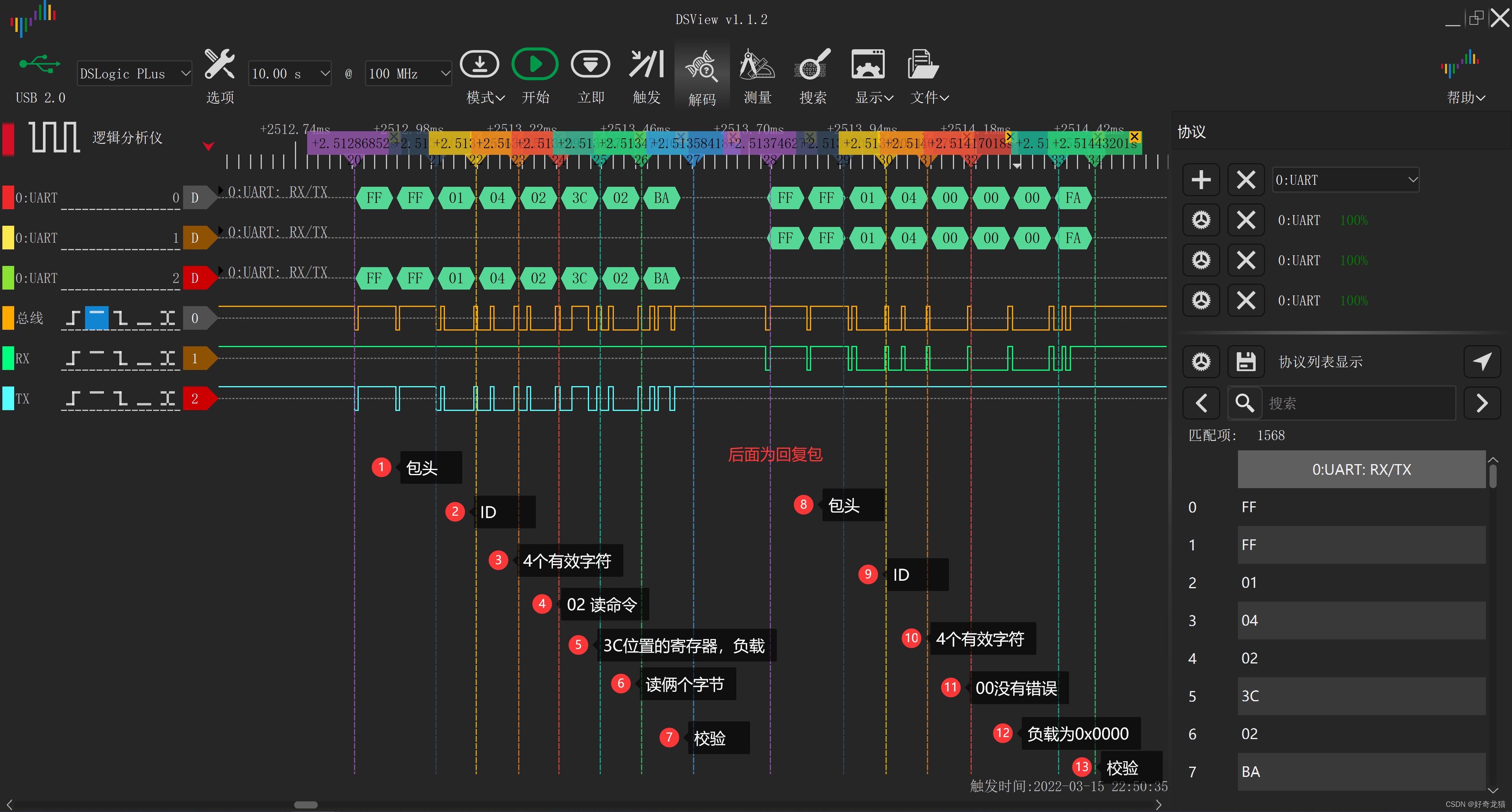Select high level trigger for RX channel
The width and height of the screenshot is (1512, 812).
point(96,358)
